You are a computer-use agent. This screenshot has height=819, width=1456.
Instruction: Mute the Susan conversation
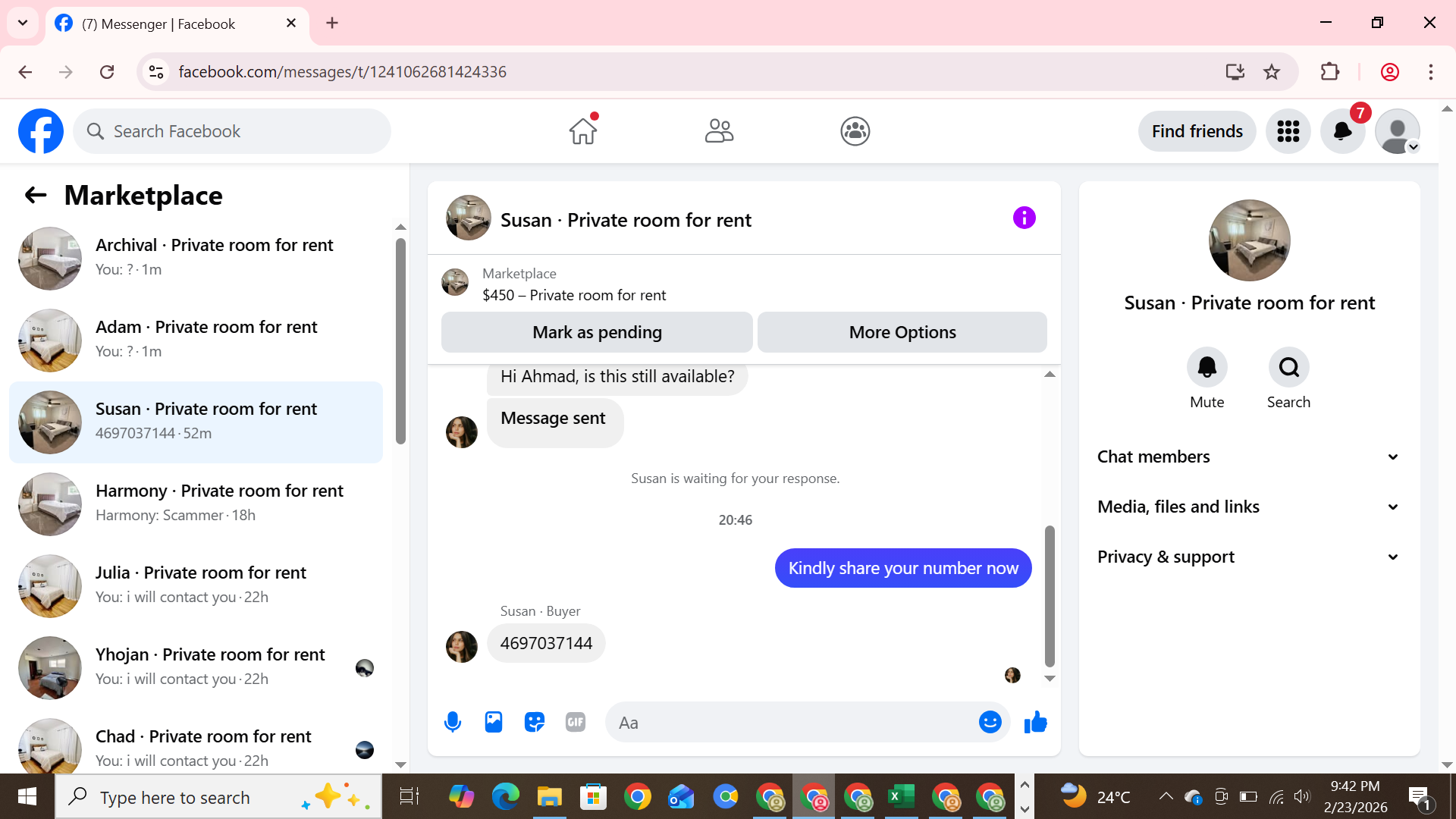coord(1207,368)
